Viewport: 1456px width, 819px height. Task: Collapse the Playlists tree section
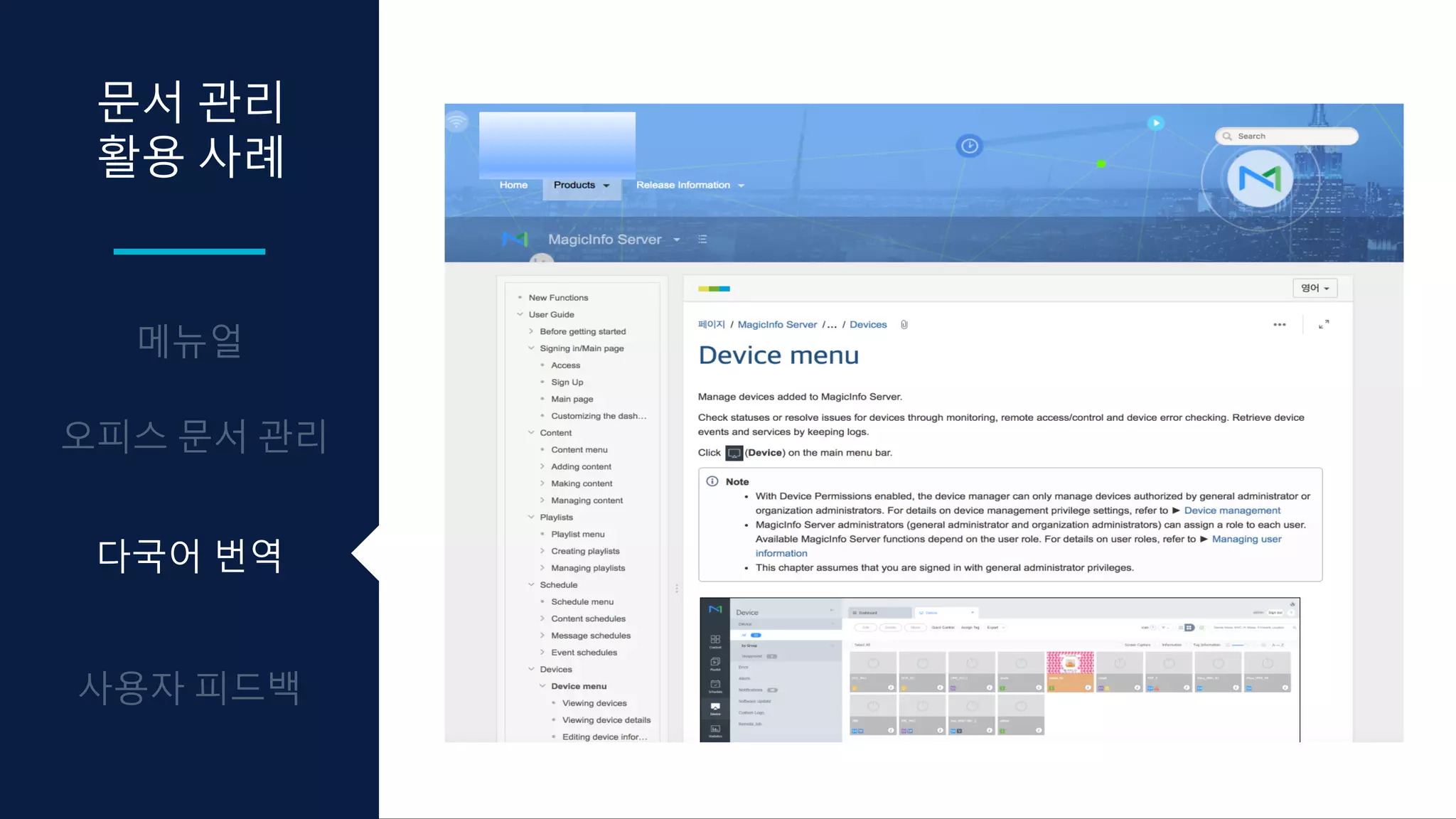pyautogui.click(x=531, y=518)
